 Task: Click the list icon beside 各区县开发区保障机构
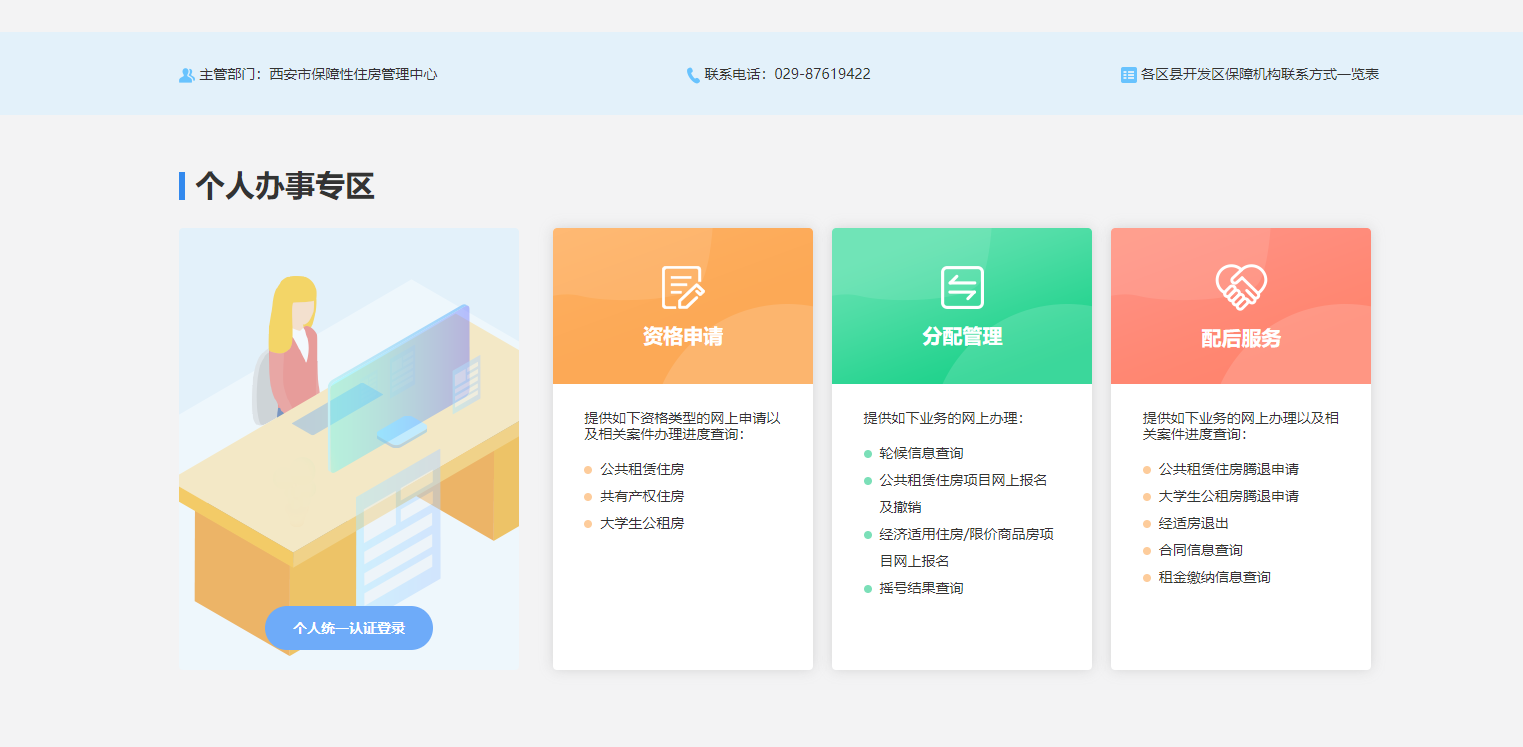click(1129, 75)
